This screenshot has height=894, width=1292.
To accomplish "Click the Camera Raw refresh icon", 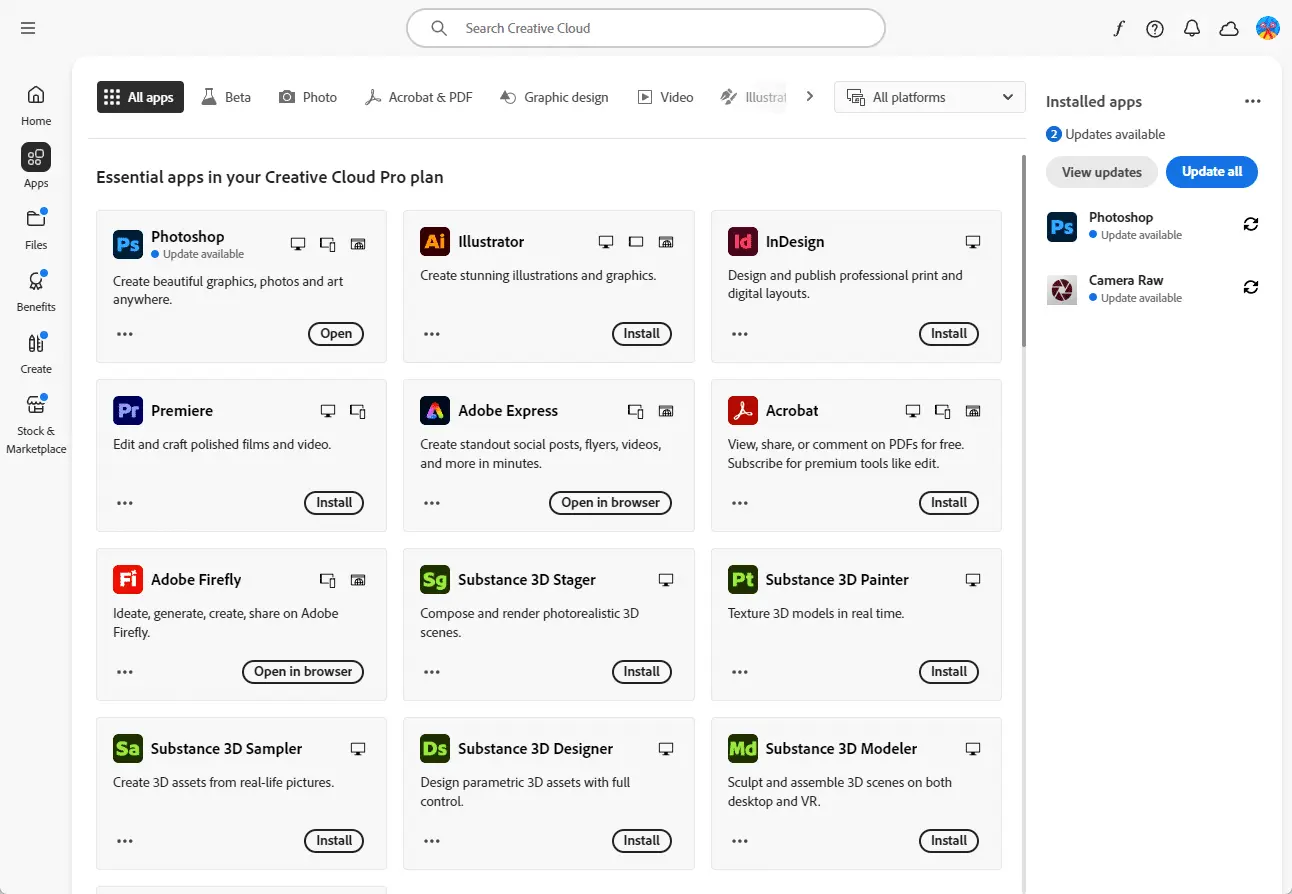I will click(1250, 287).
